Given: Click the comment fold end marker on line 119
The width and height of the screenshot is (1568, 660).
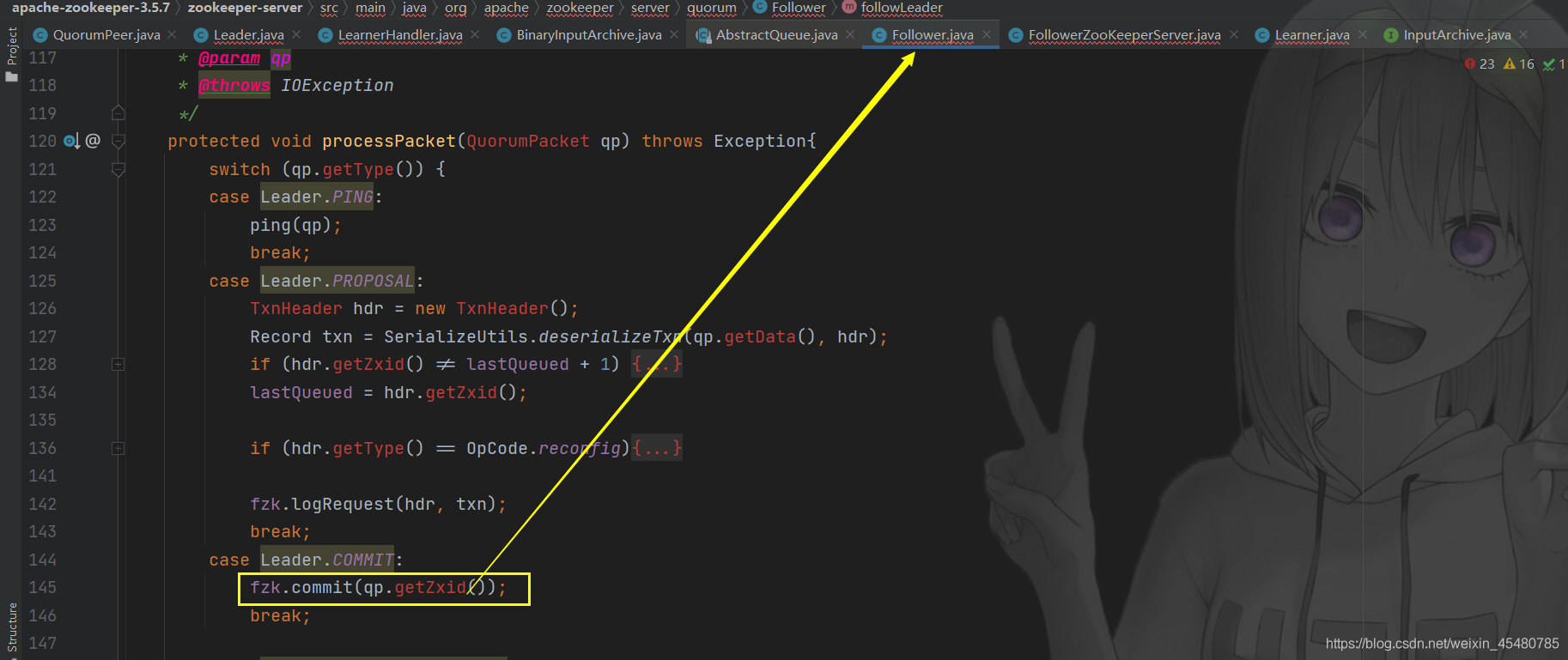Looking at the screenshot, I should 119,113.
